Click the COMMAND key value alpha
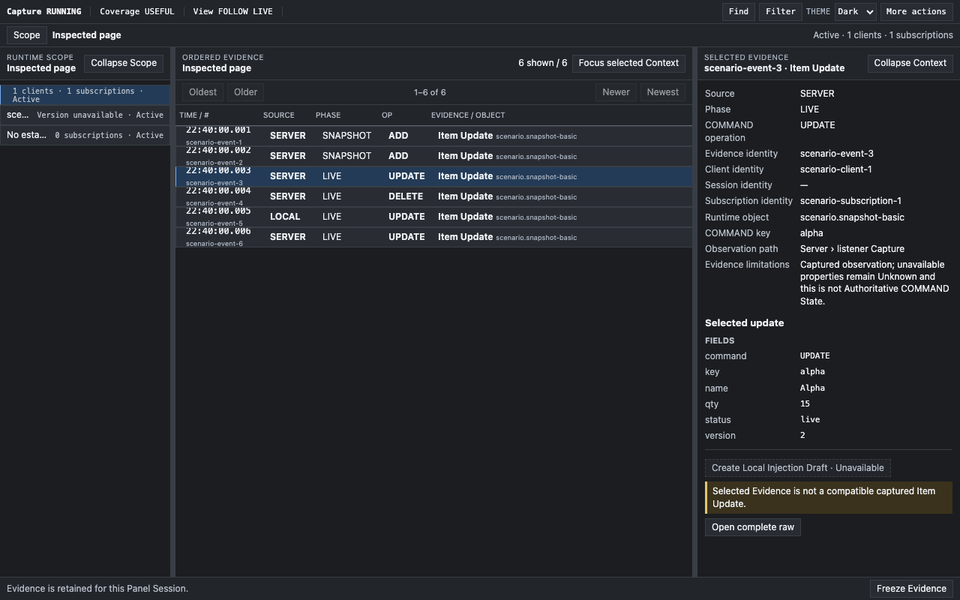960x600 pixels. pos(811,233)
